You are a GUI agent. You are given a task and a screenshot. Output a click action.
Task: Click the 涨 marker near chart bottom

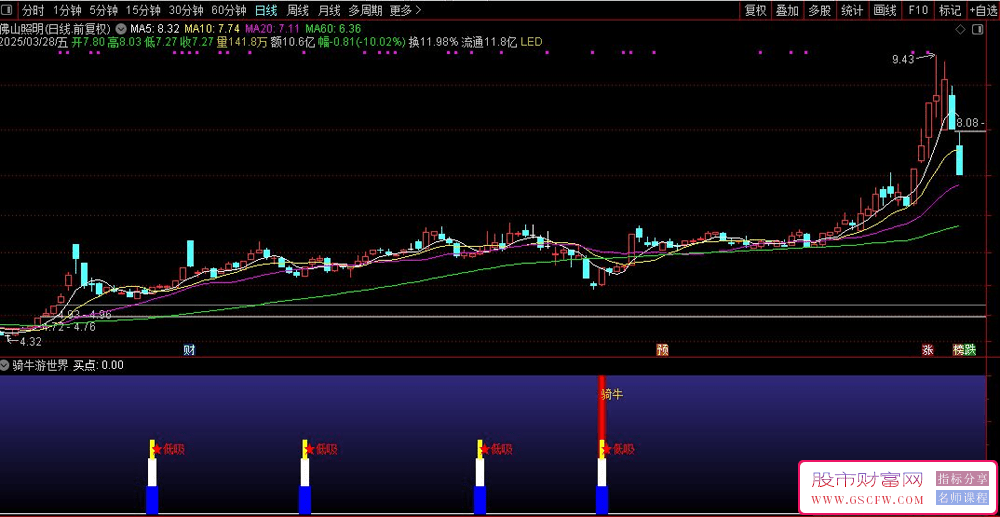[x=927, y=349]
